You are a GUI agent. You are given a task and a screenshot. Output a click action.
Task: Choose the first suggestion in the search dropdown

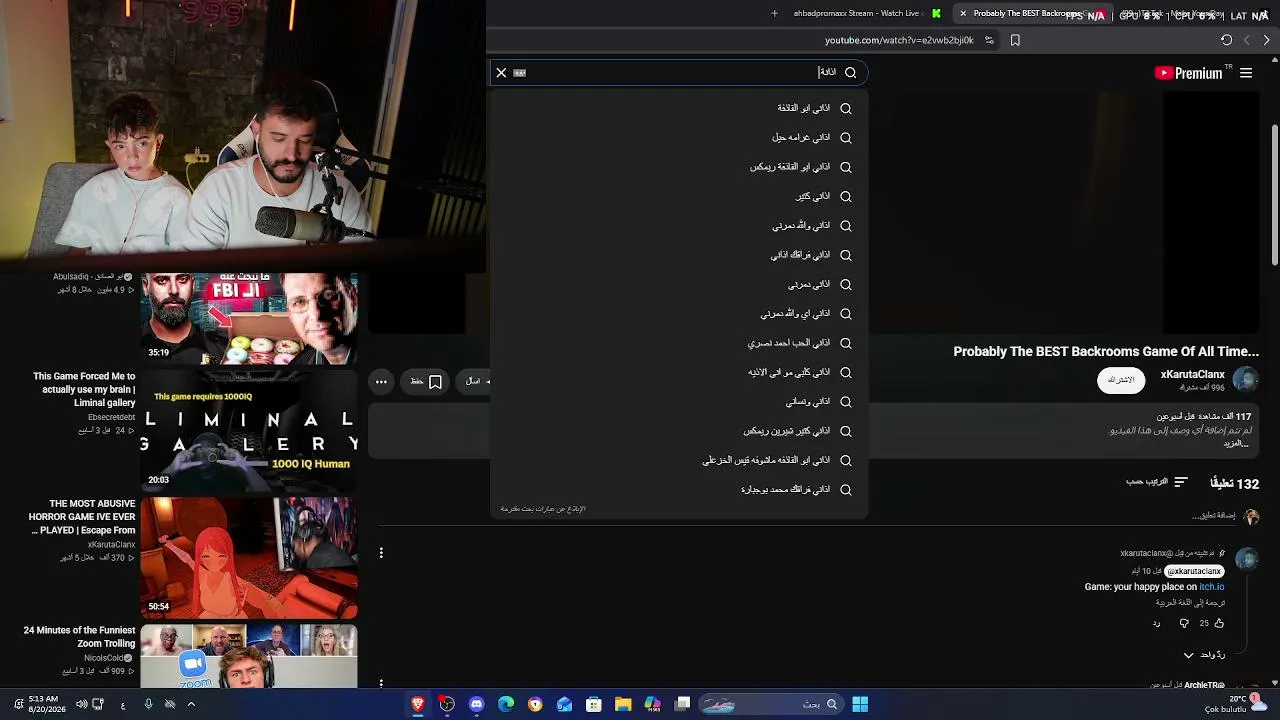(679, 108)
